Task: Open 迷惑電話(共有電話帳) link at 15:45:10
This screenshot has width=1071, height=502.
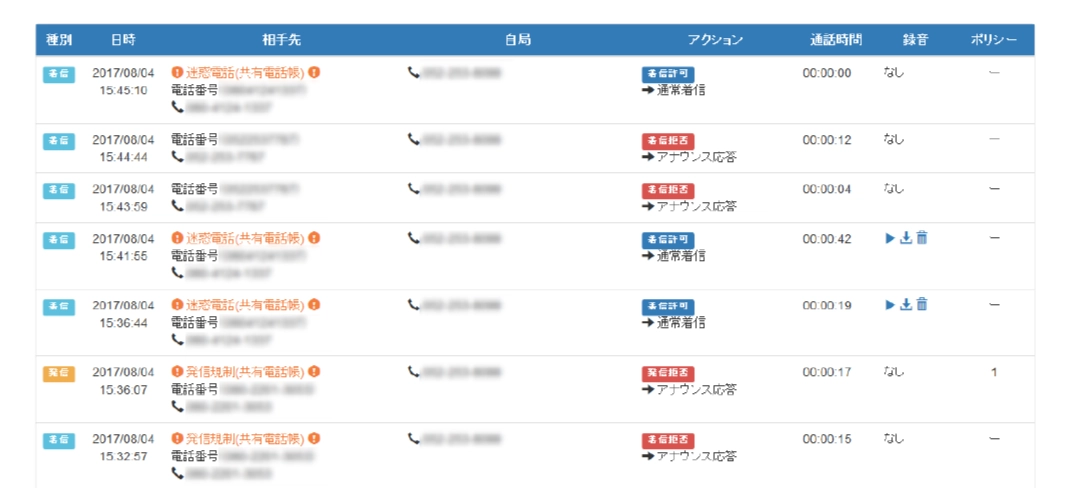Action: (245, 72)
